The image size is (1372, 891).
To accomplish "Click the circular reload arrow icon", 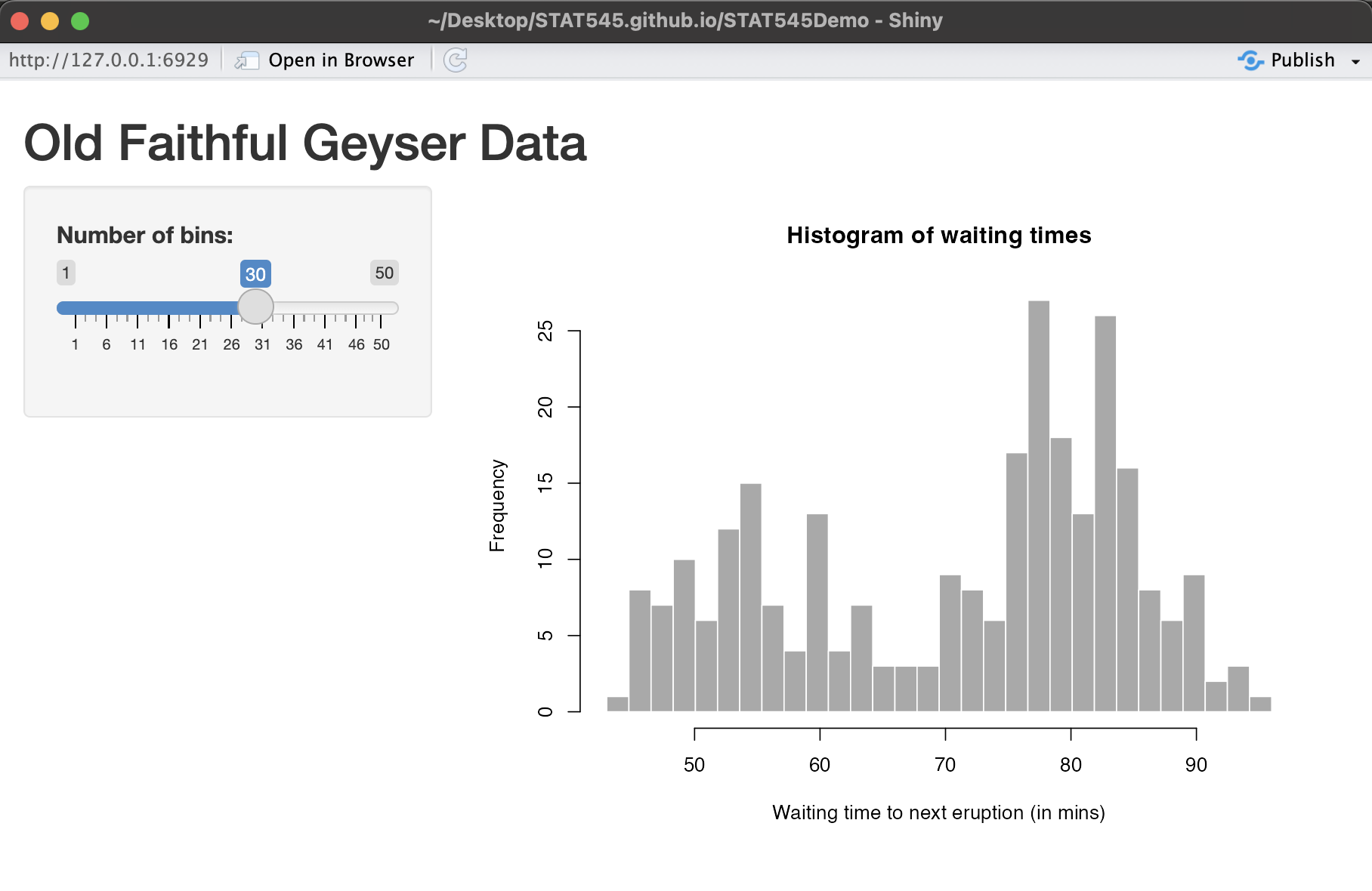I will click(x=456, y=60).
